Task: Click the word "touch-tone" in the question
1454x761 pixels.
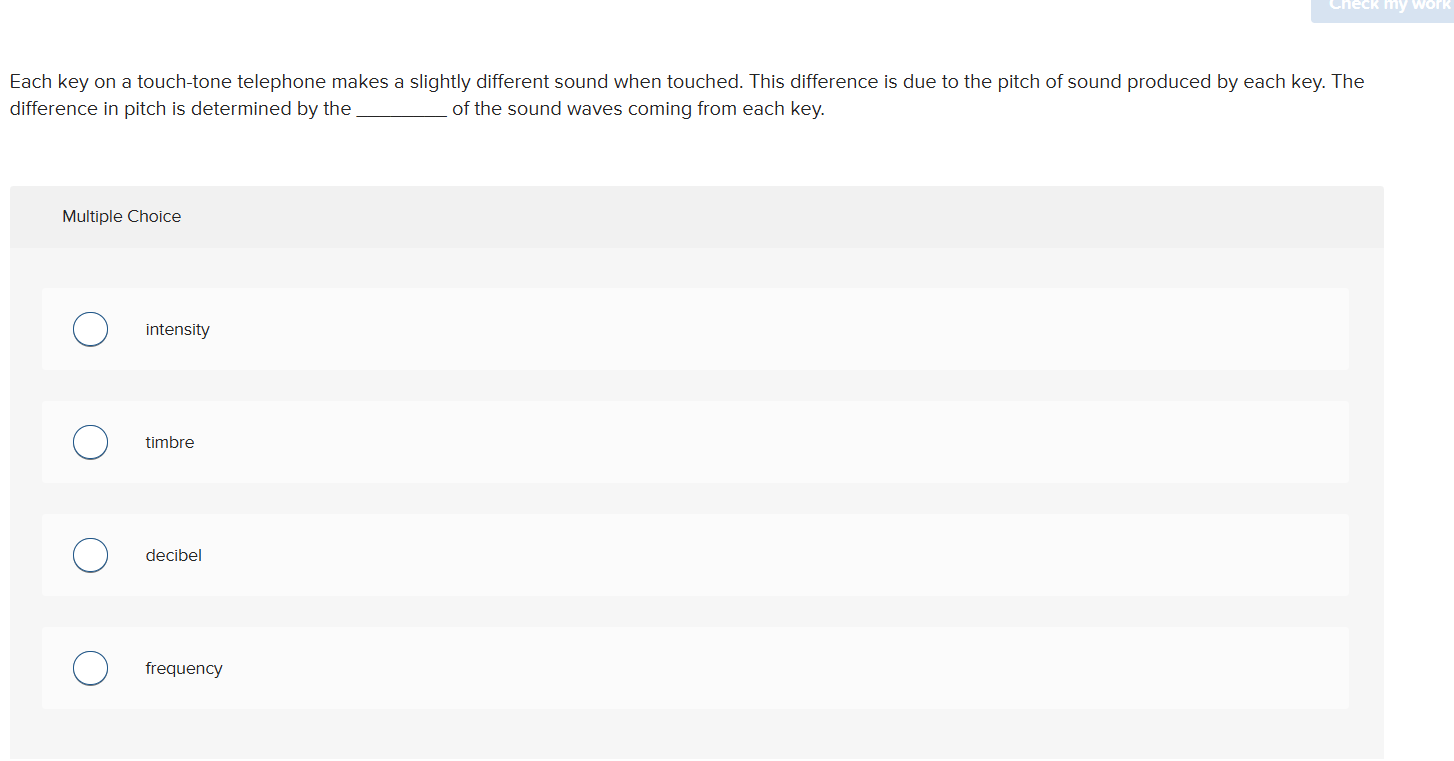Action: point(184,82)
